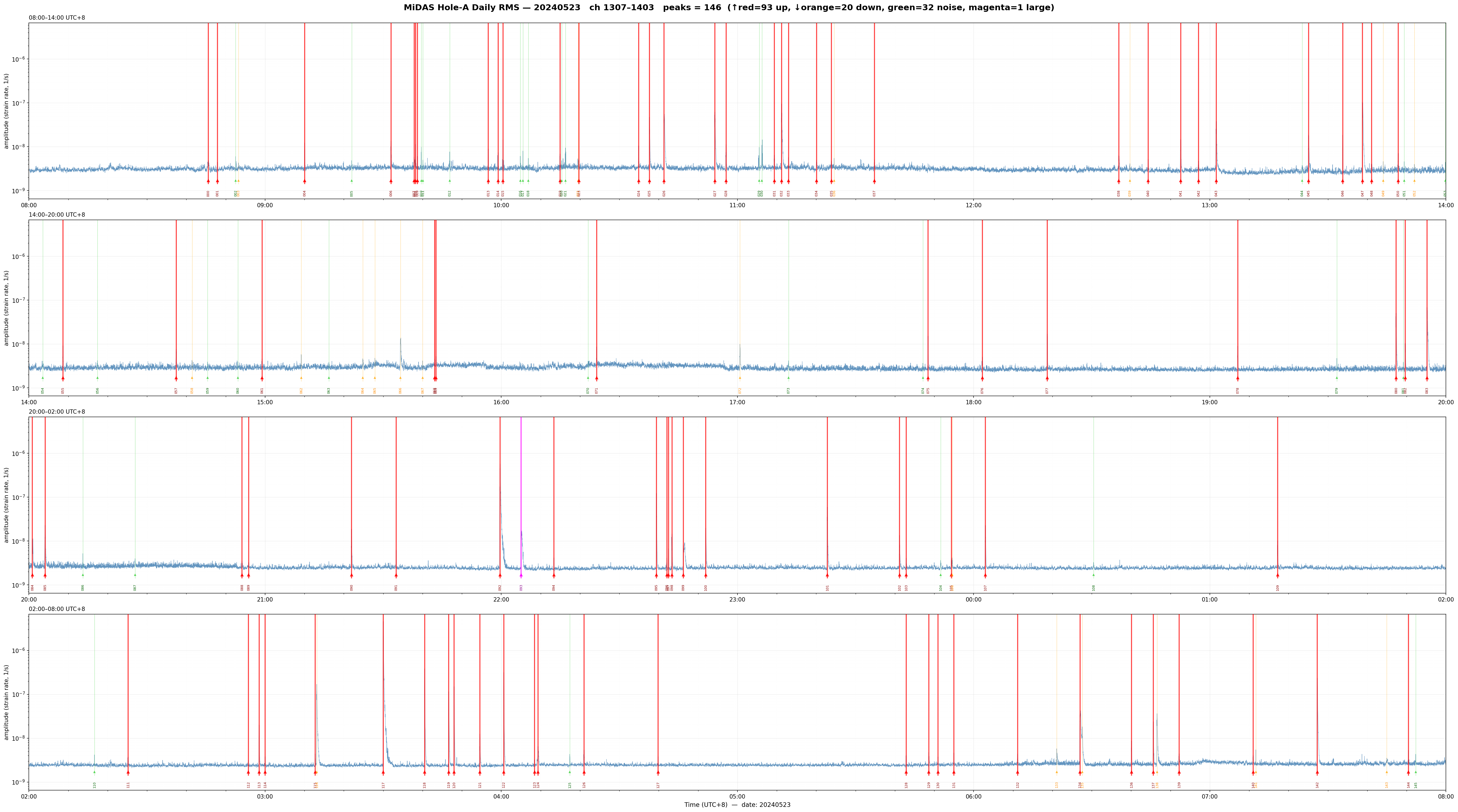Screen dimensions: 1458x812
Task: Click the '00:00' time tick label
Action: pyautogui.click(x=974, y=599)
